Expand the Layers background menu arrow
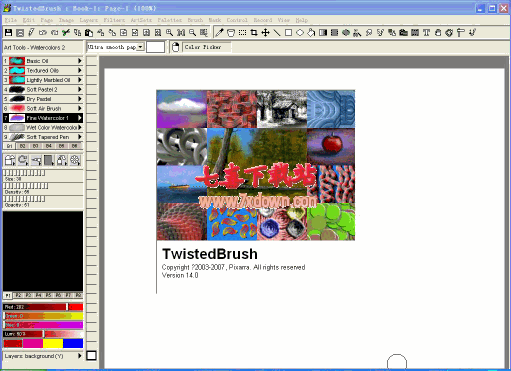The height and width of the screenshot is (371, 511). pyautogui.click(x=80, y=356)
